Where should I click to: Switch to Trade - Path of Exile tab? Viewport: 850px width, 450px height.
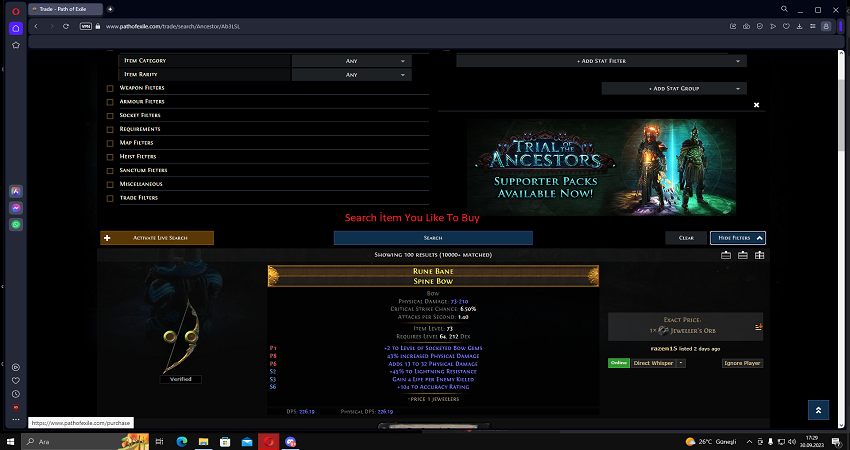(65, 9)
